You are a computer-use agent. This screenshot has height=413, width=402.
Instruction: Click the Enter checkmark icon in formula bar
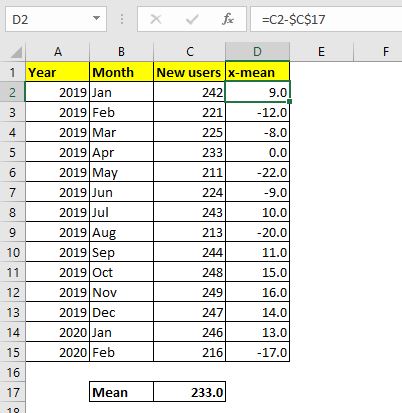pos(192,19)
